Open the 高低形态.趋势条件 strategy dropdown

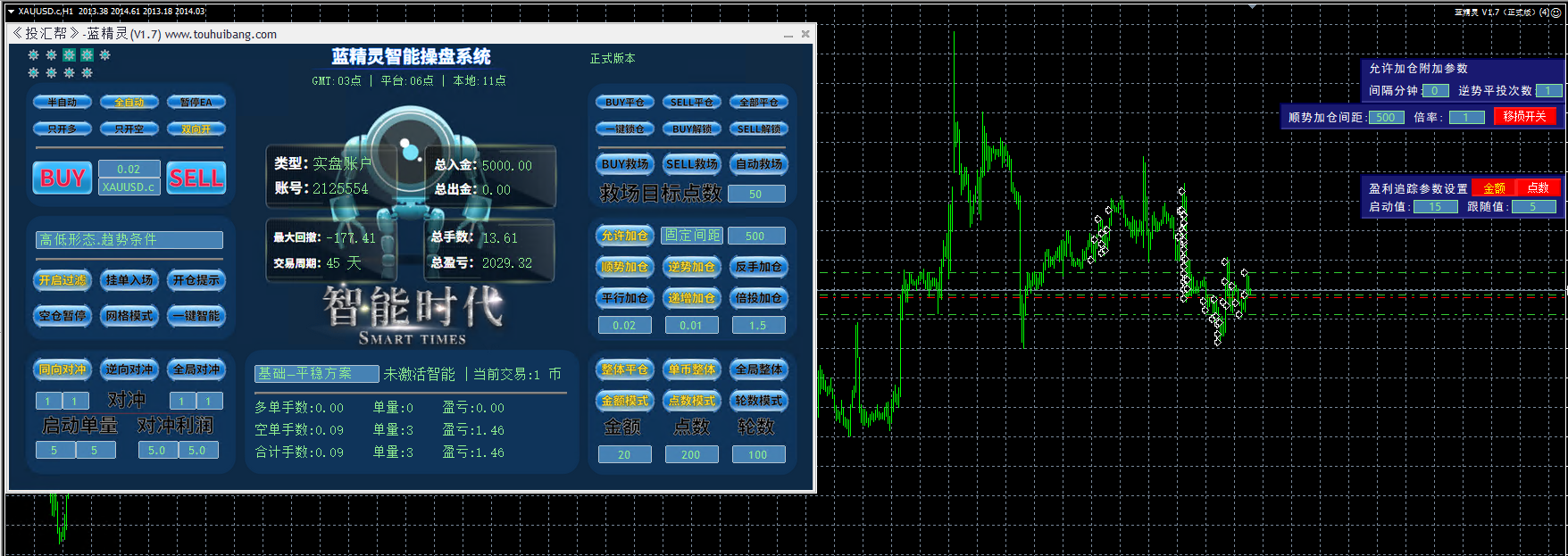coord(129,239)
